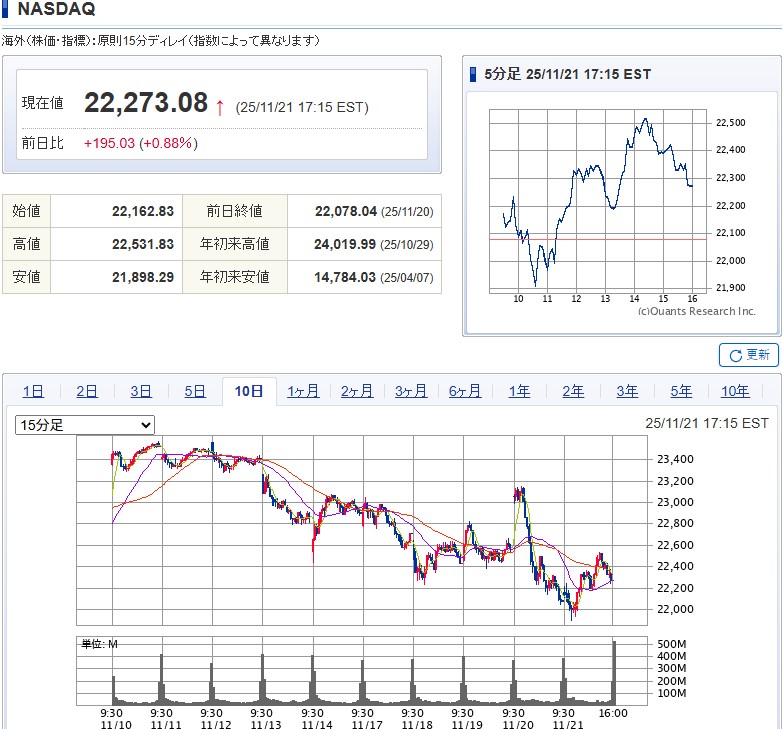This screenshot has width=783, height=729.
Task: Show the 2ヶ月 chart range
Action: point(357,392)
